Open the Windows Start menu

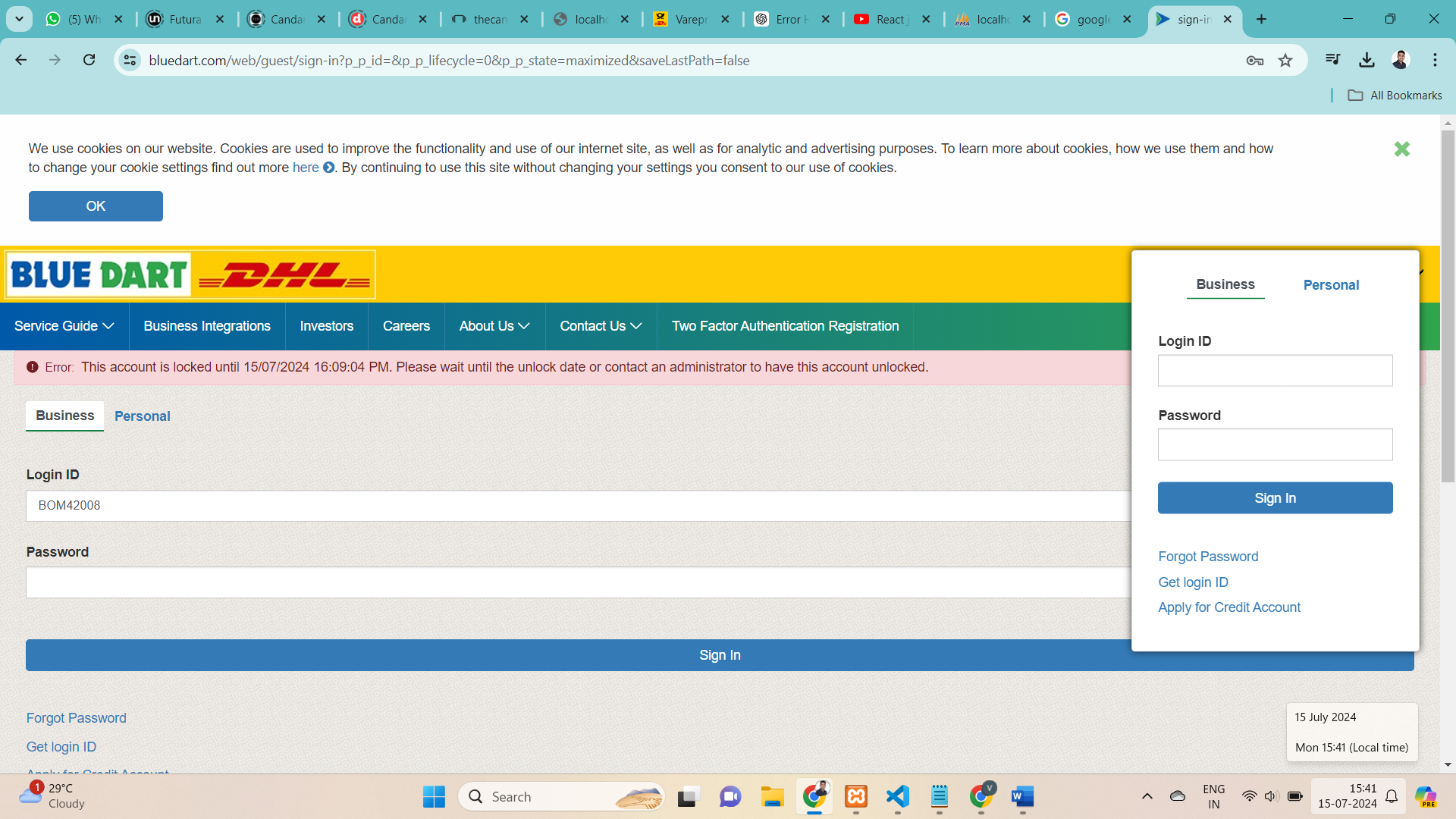click(434, 797)
